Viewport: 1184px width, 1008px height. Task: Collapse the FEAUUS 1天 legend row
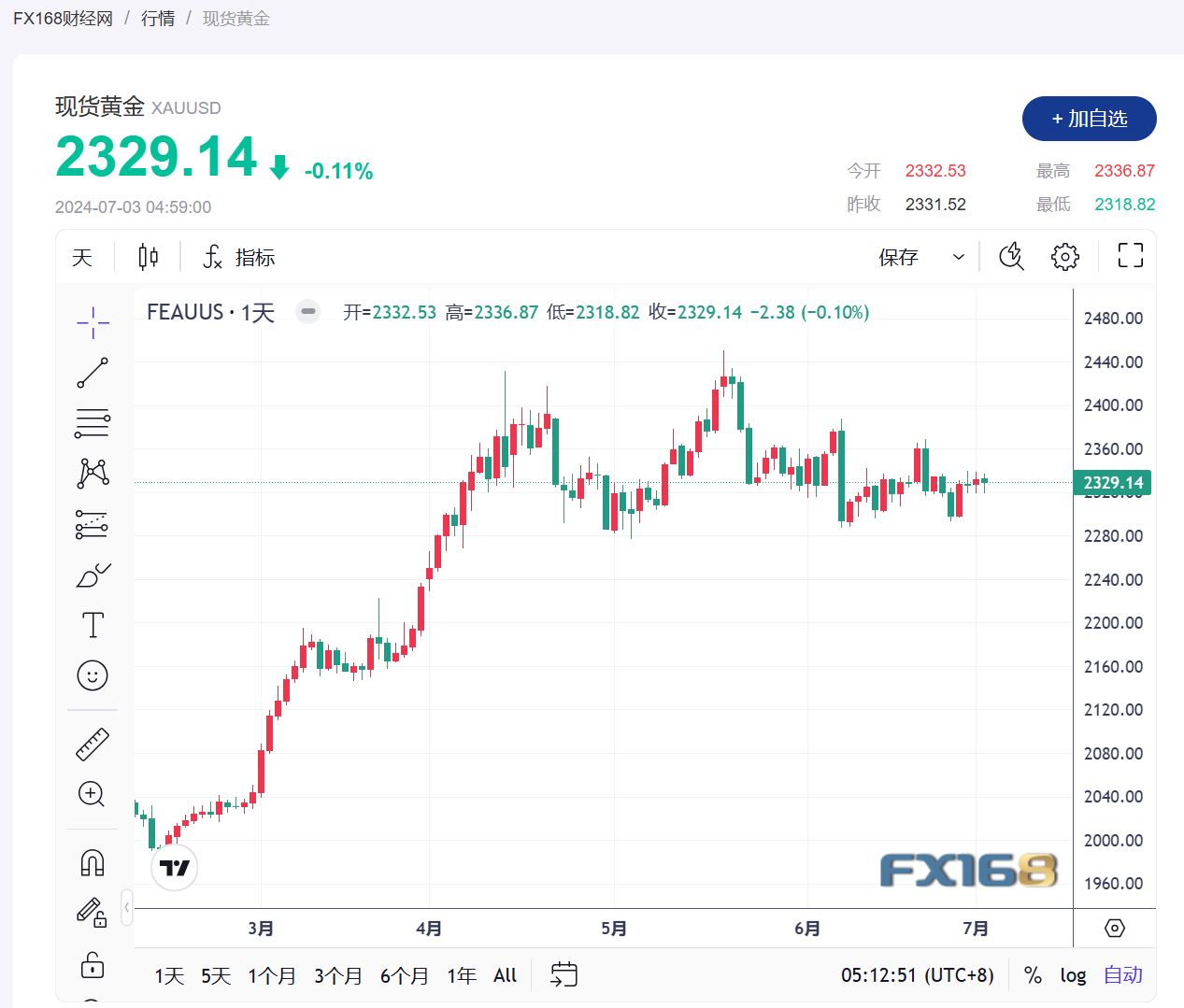pos(307,311)
